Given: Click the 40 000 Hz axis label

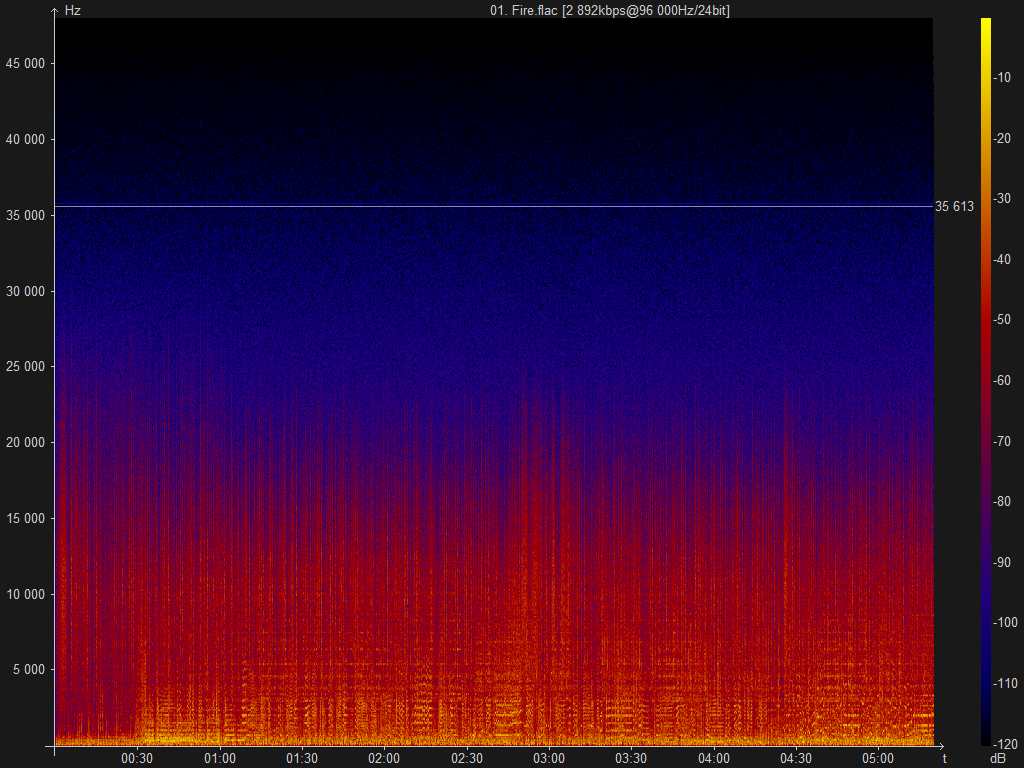Looking at the screenshot, I should (x=25, y=139).
